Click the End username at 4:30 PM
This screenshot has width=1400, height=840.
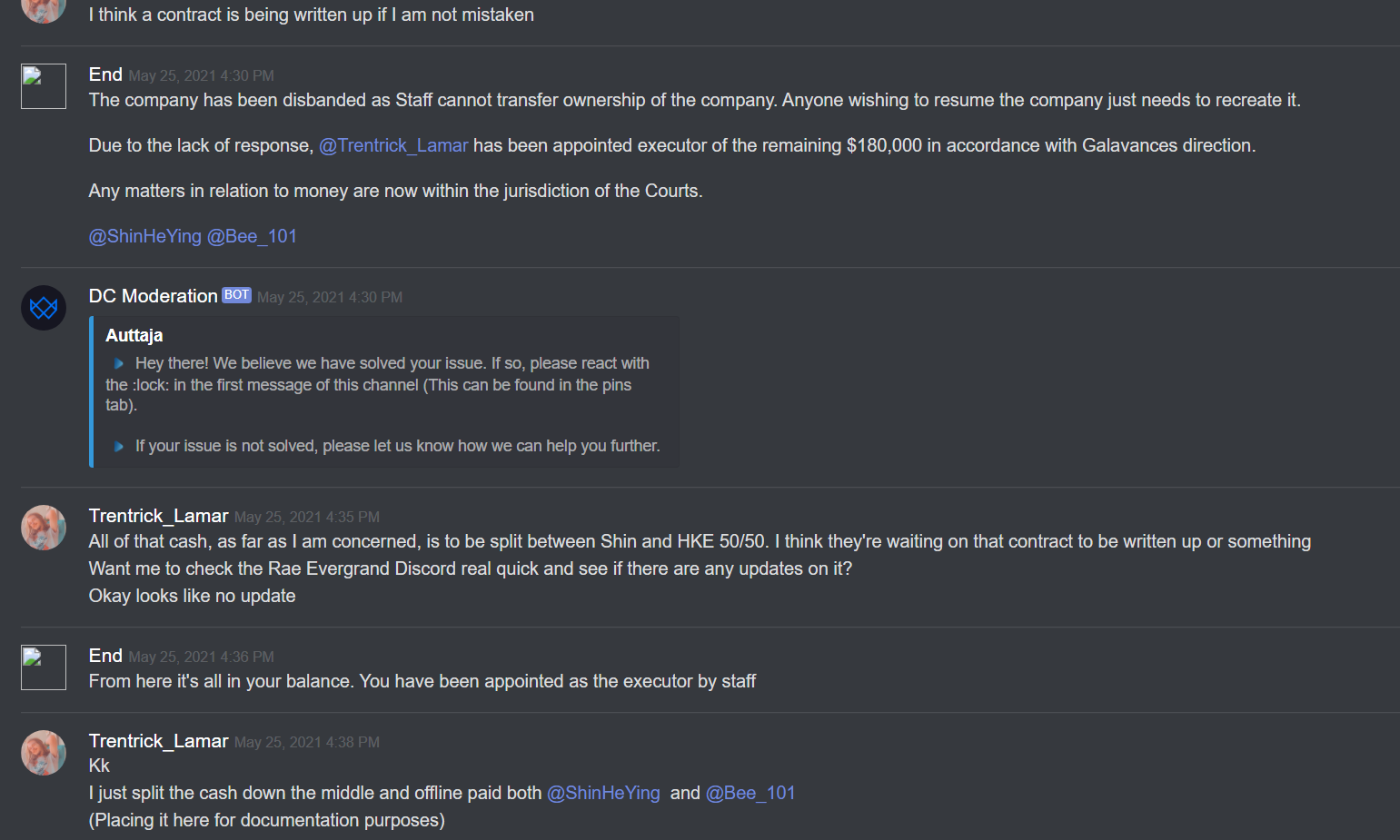coord(105,74)
